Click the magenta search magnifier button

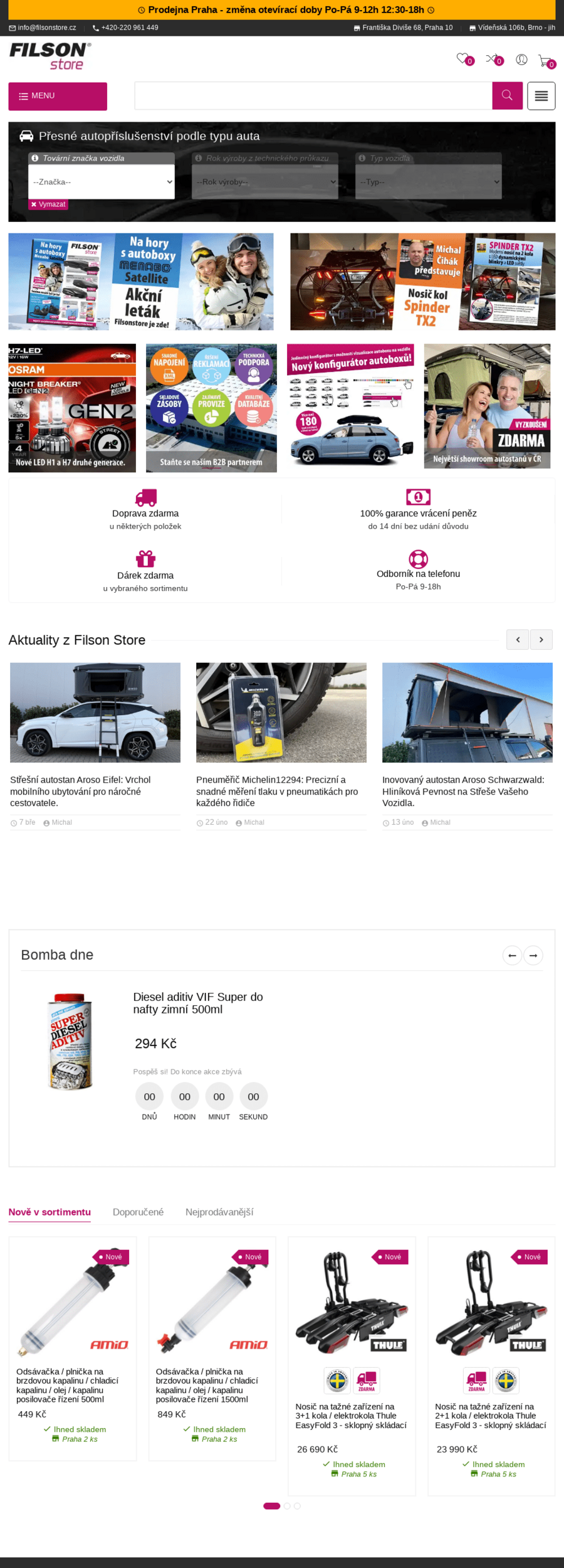[x=507, y=95]
